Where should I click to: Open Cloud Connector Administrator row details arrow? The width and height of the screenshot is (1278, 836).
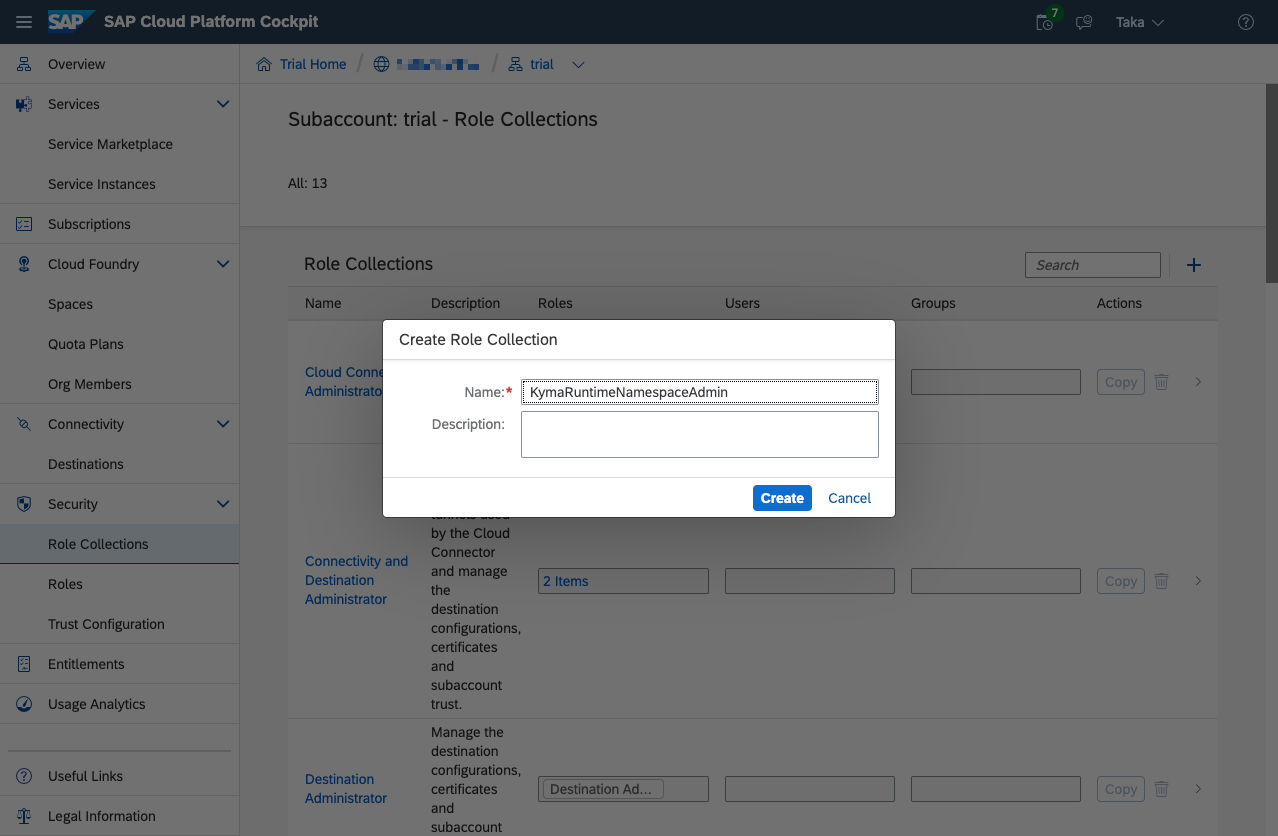coord(1198,382)
